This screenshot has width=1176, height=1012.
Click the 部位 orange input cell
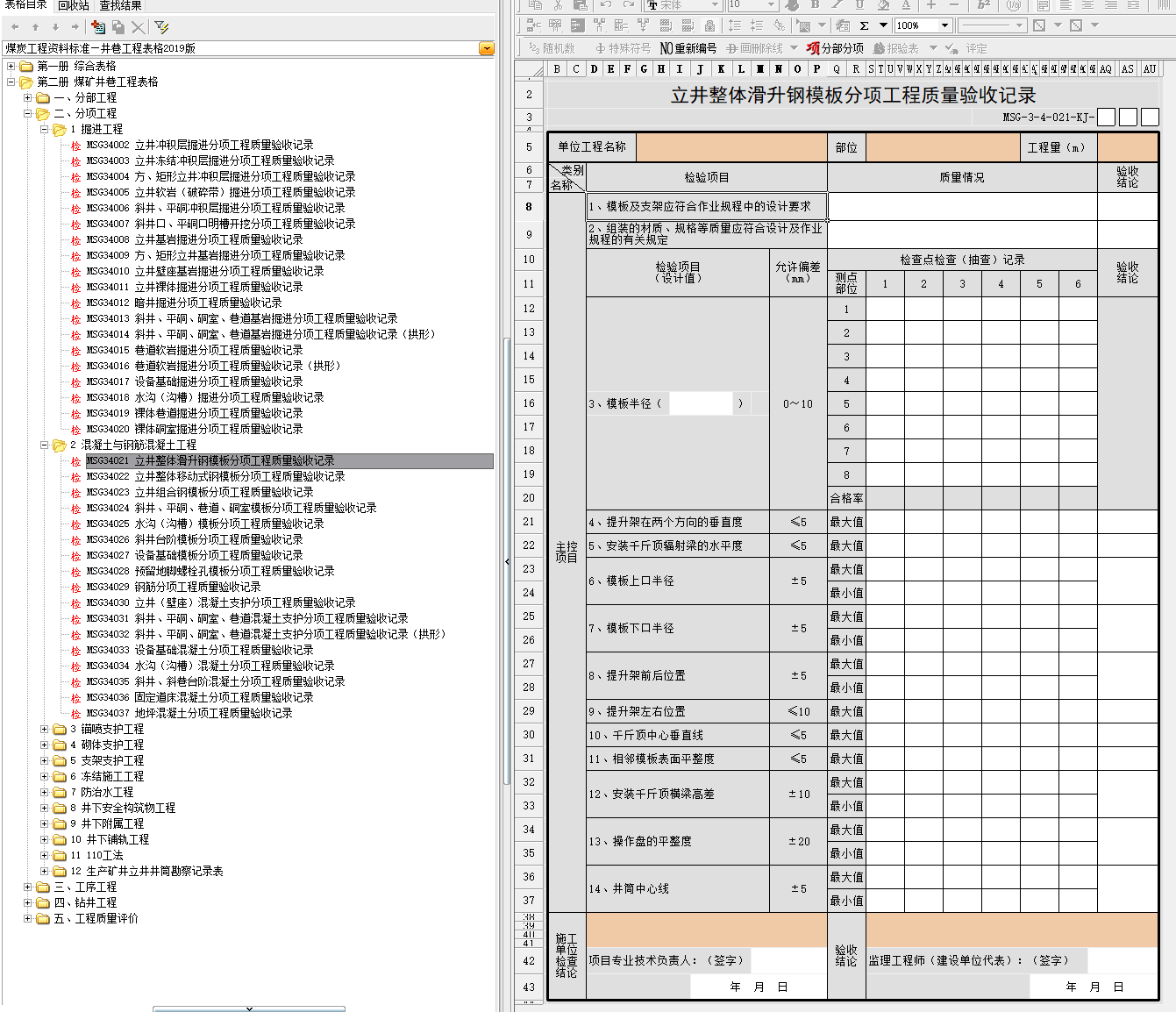pyautogui.click(x=943, y=147)
